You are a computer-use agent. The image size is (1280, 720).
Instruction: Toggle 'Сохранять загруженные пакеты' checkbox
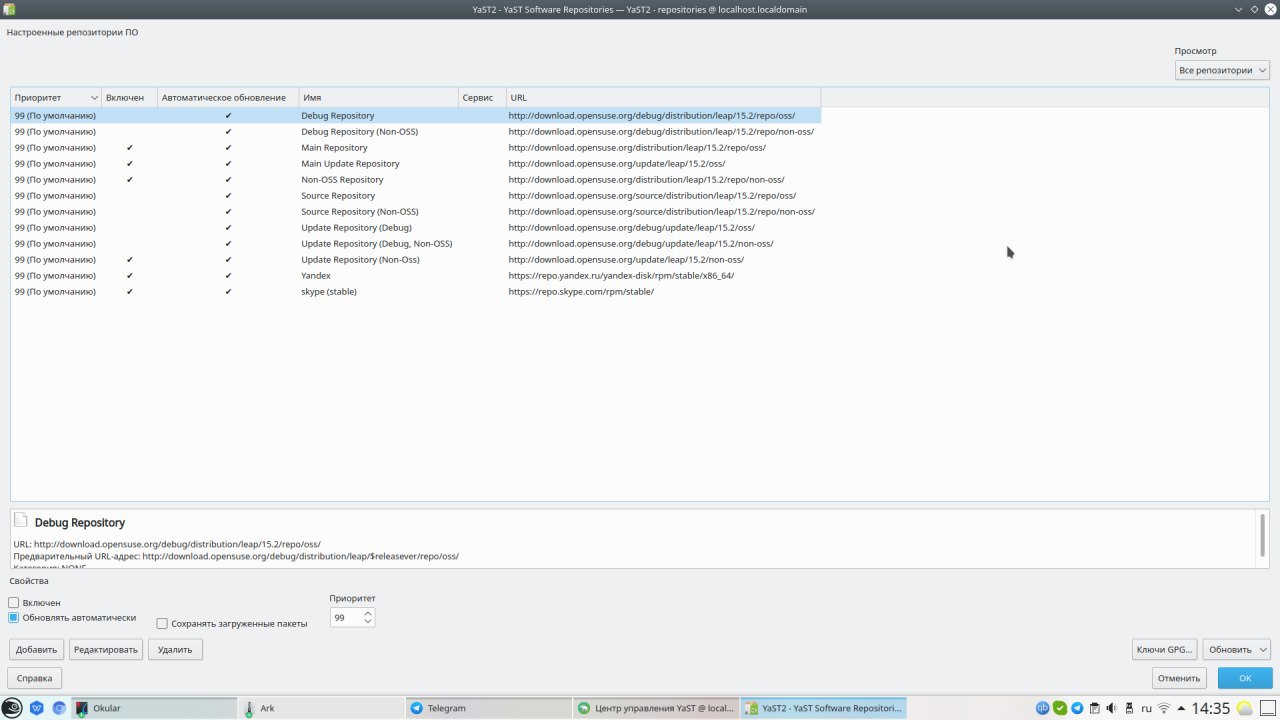coord(162,623)
